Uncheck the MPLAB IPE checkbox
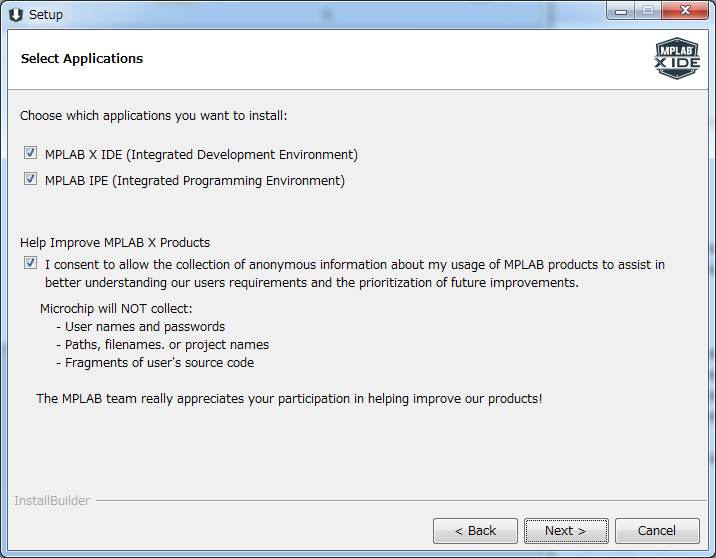This screenshot has height=558, width=716. pos(31,180)
